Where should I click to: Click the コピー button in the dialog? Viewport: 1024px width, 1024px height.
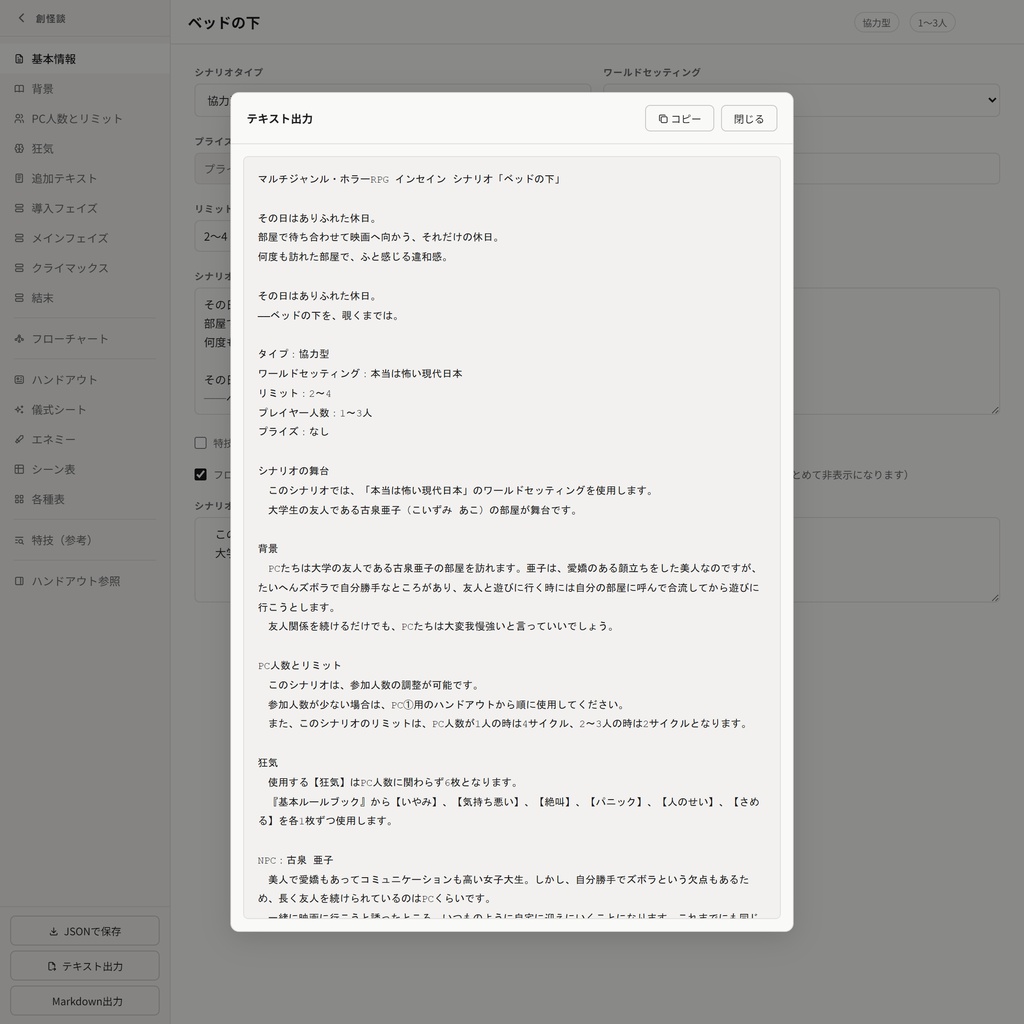click(x=679, y=118)
